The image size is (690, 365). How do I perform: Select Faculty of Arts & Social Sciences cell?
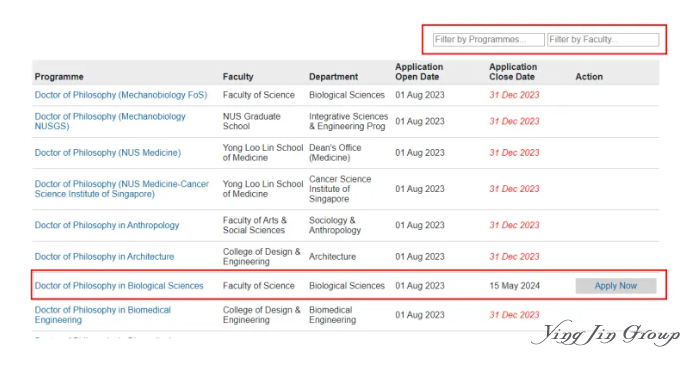tap(254, 225)
